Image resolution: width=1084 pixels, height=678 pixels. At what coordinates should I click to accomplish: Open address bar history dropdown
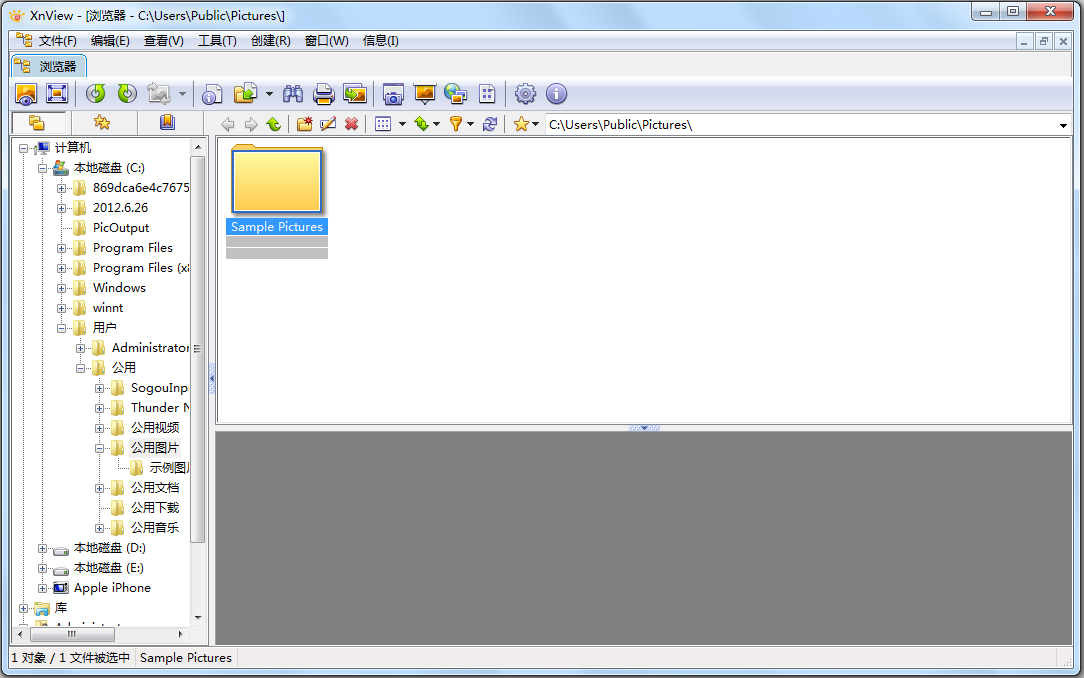tap(1063, 125)
